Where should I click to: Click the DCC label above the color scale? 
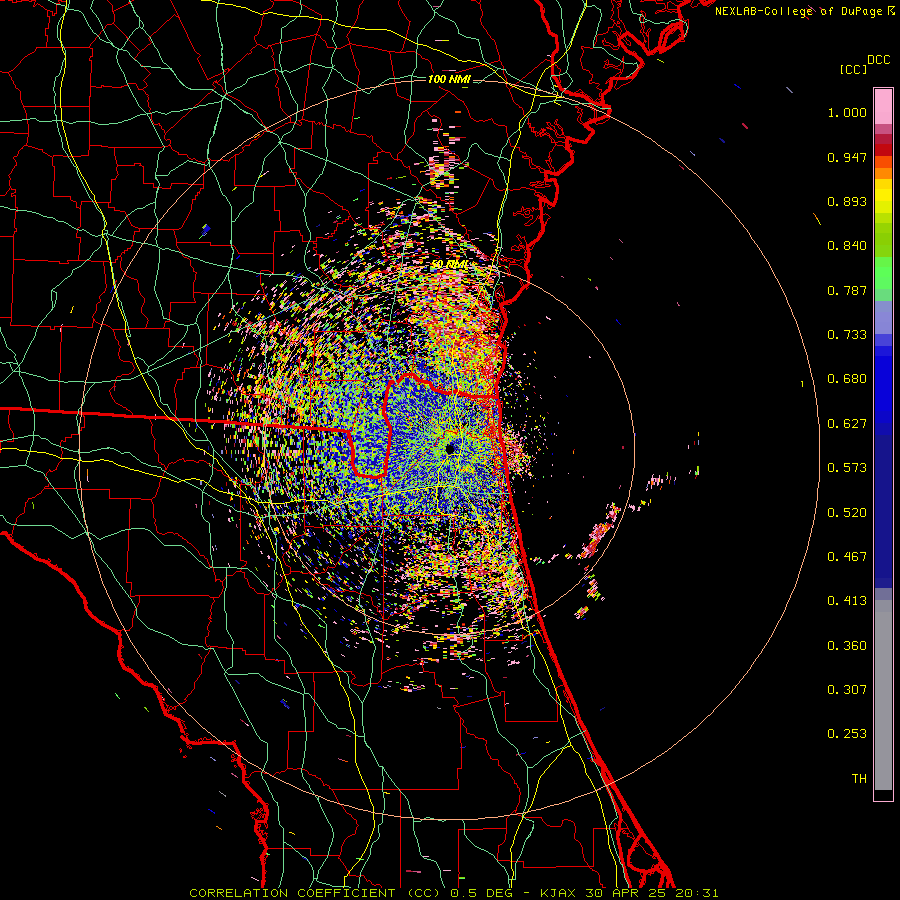pyautogui.click(x=878, y=60)
